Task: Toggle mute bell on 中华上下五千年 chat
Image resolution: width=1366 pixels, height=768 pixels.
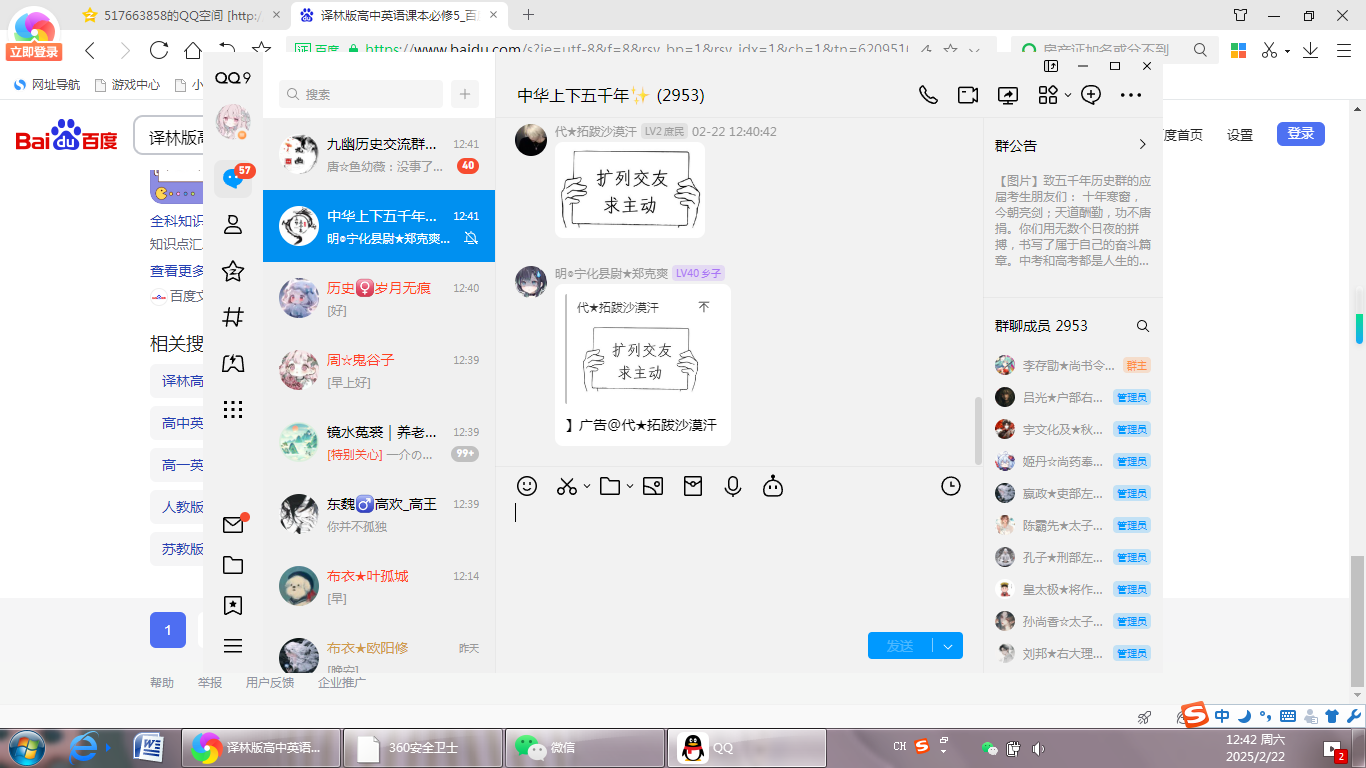Action: 471,238
